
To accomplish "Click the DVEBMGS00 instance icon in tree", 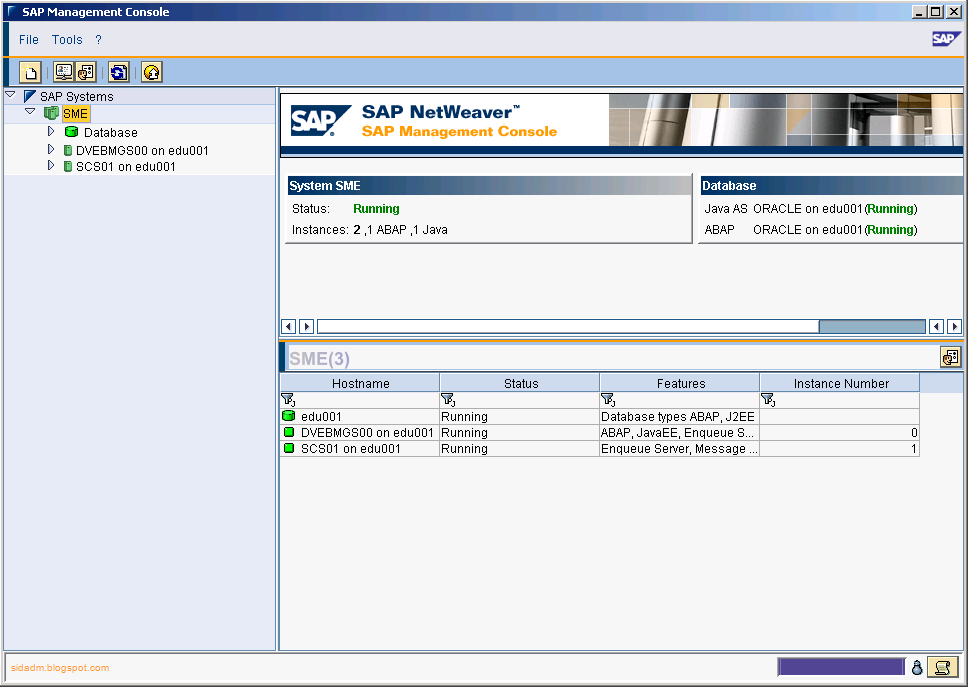I will coord(68,150).
